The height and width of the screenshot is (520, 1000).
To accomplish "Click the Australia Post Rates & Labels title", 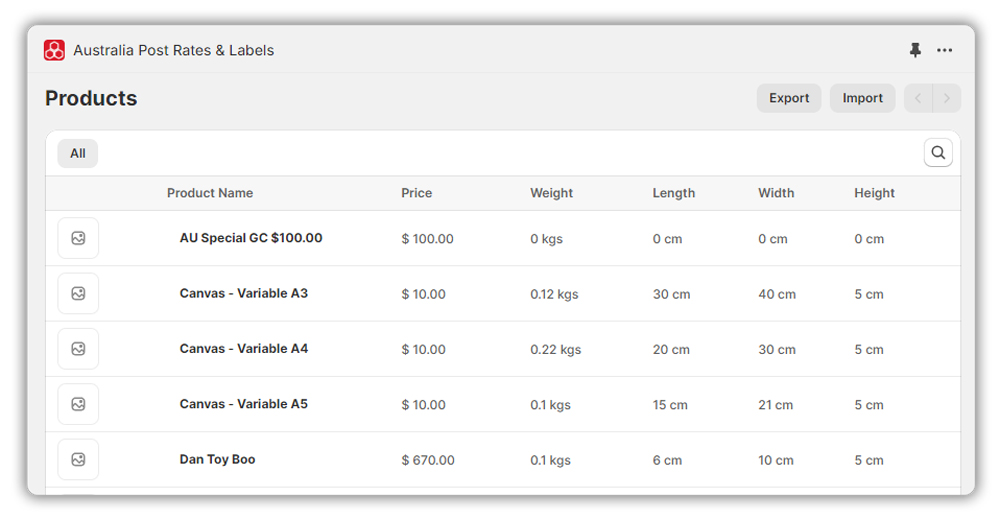I will click(173, 50).
